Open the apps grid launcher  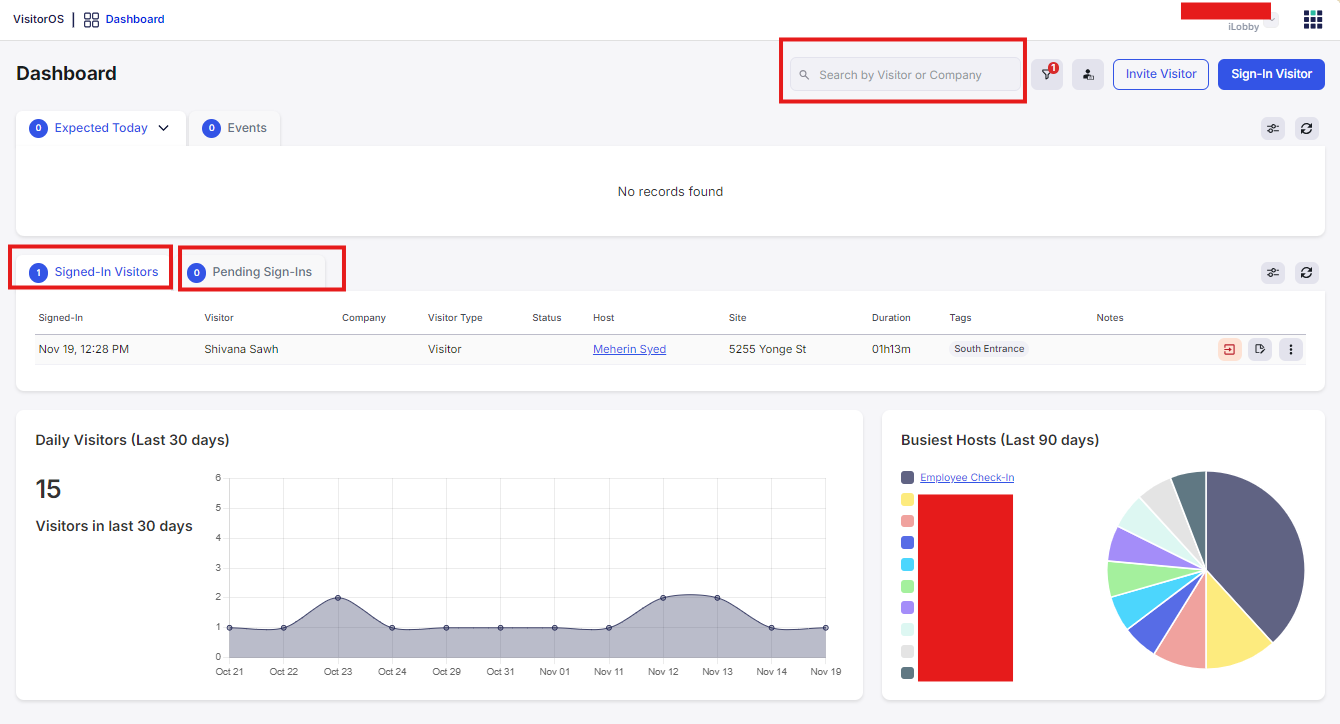(x=1312, y=20)
